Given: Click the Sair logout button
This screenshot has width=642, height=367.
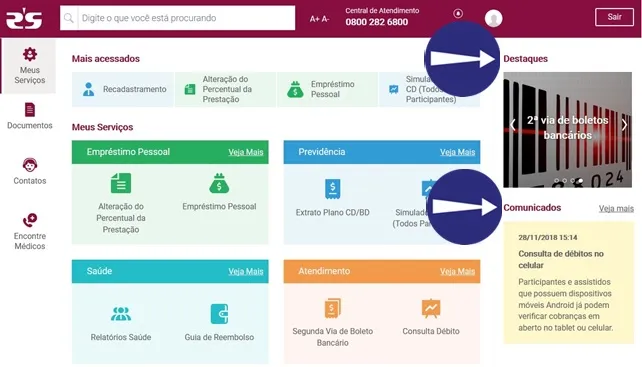Looking at the screenshot, I should tap(614, 17).
